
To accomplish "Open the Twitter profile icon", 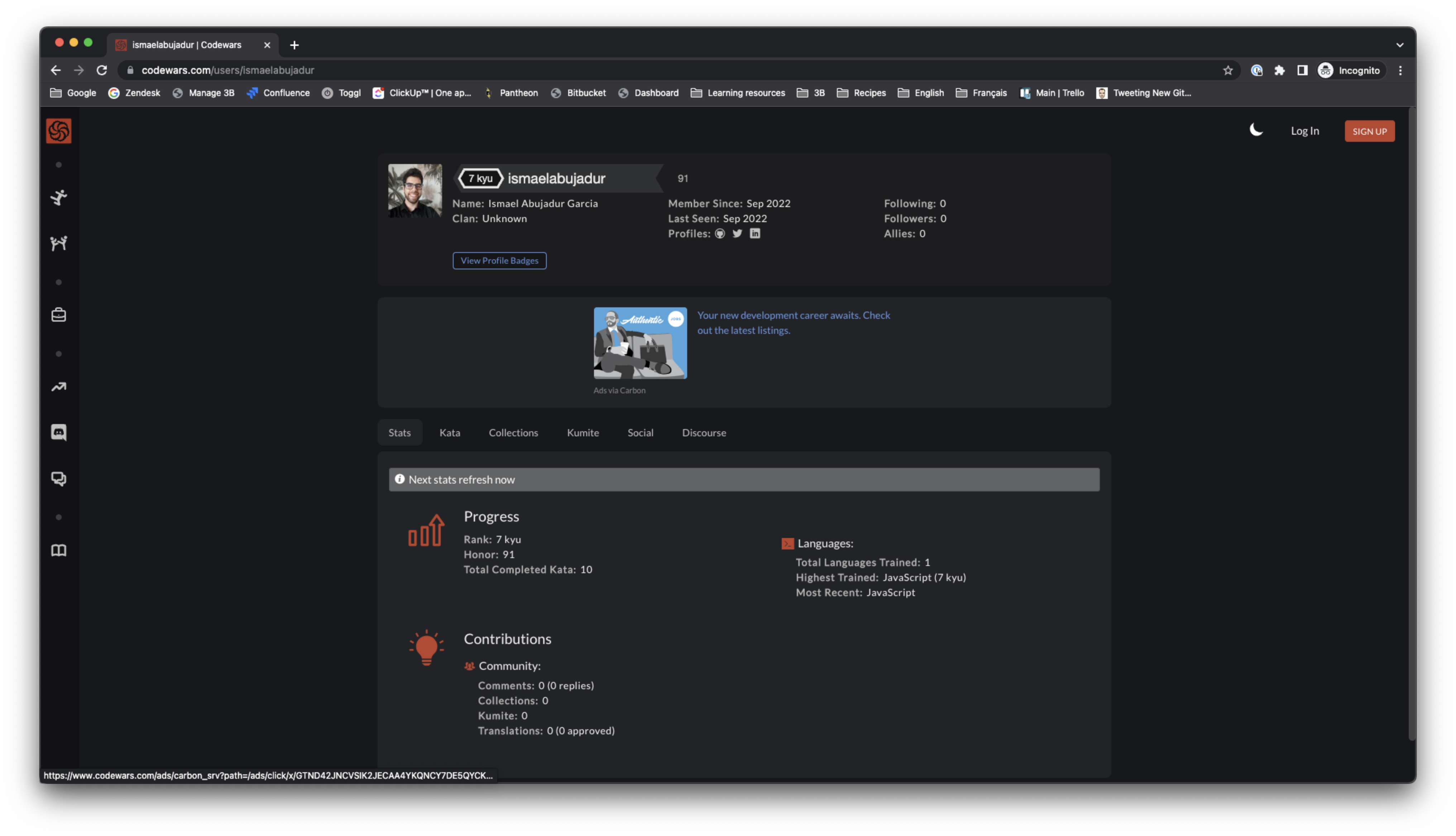I will tap(738, 234).
